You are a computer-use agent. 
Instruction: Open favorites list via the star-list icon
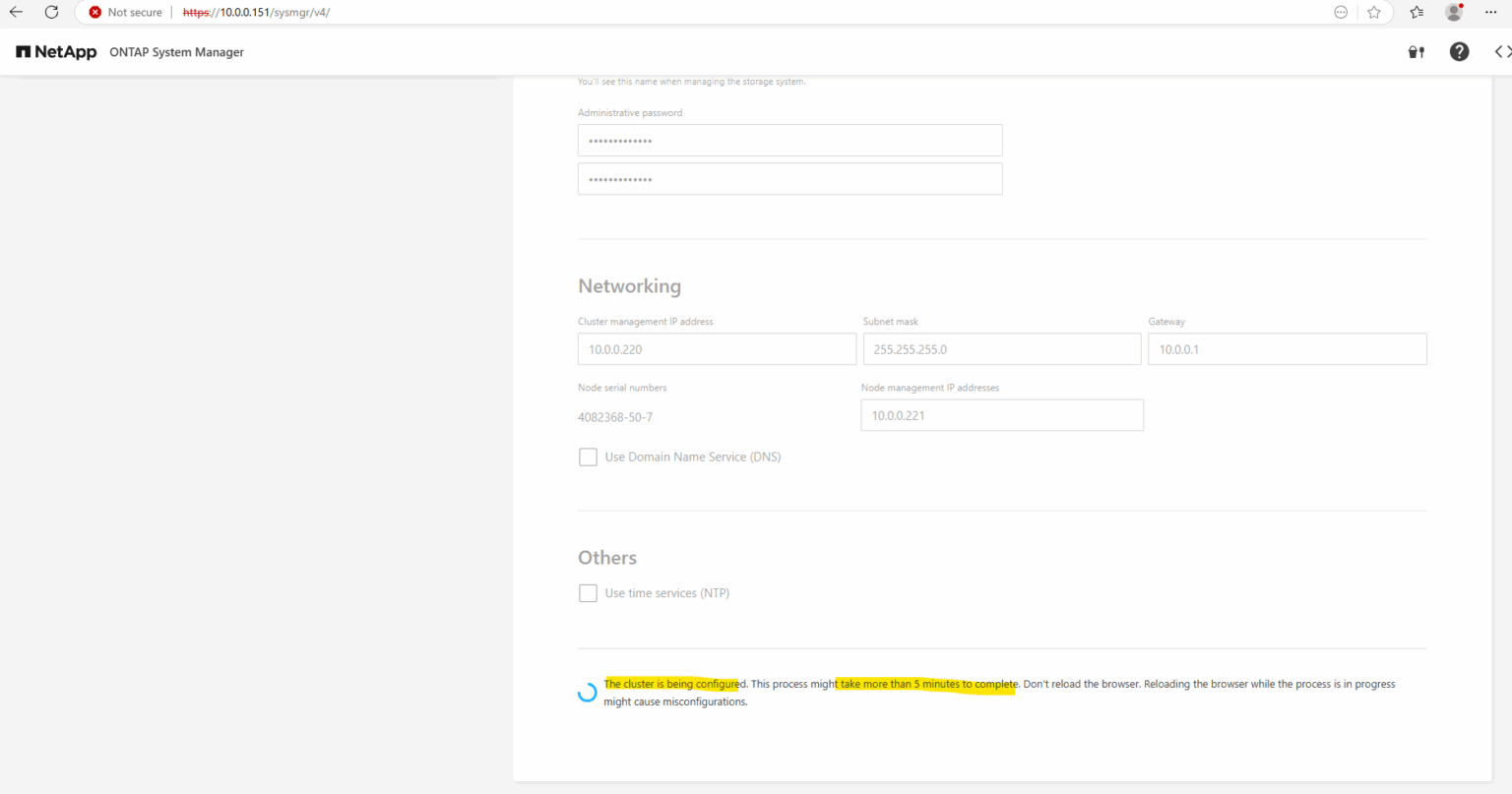[1416, 12]
